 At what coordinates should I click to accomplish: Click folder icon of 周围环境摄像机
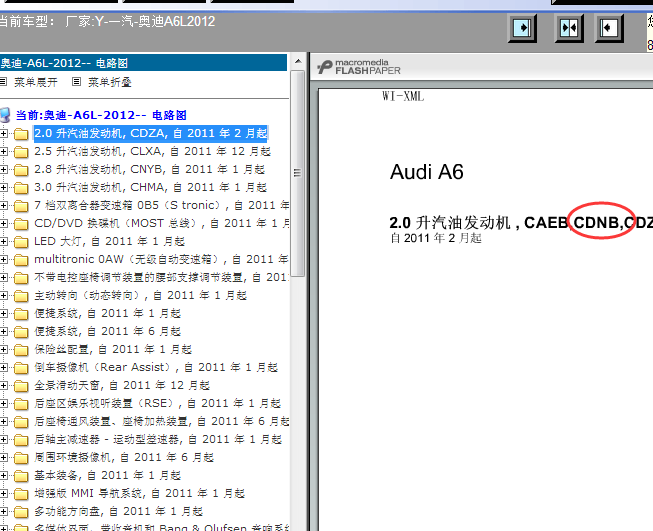tap(21, 458)
